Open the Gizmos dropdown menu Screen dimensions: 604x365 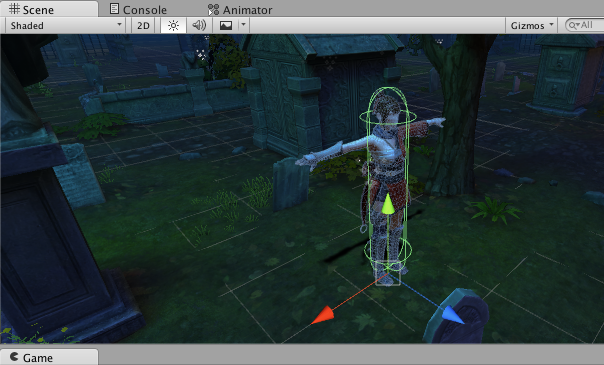click(x=532, y=25)
